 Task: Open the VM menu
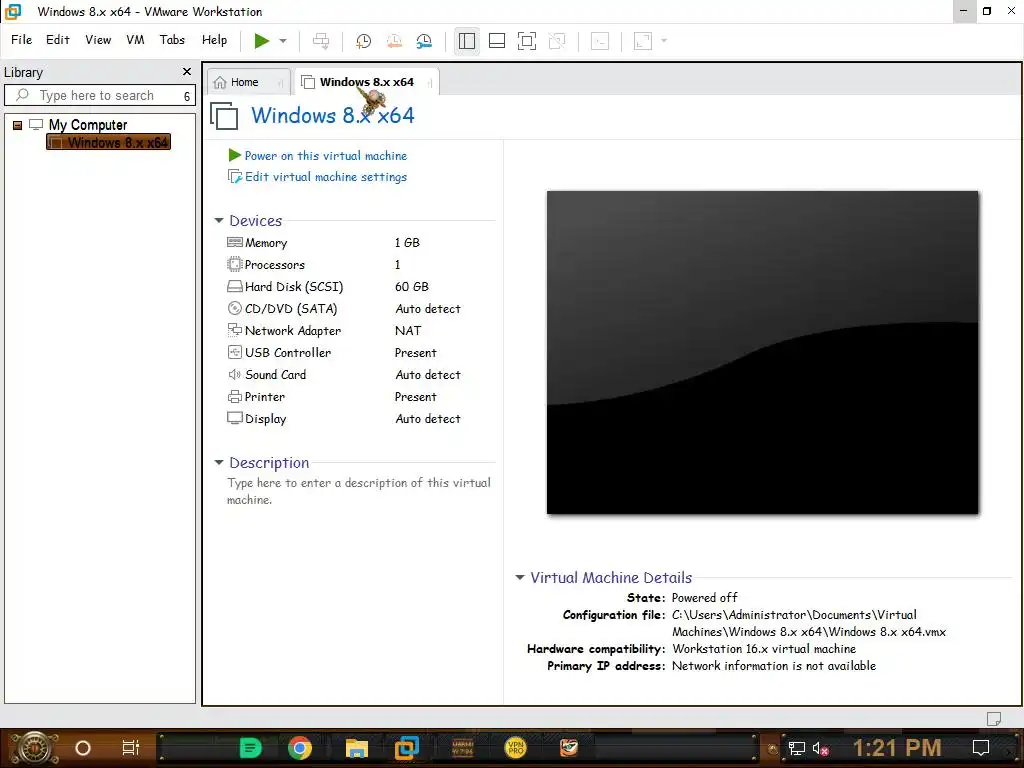point(135,40)
